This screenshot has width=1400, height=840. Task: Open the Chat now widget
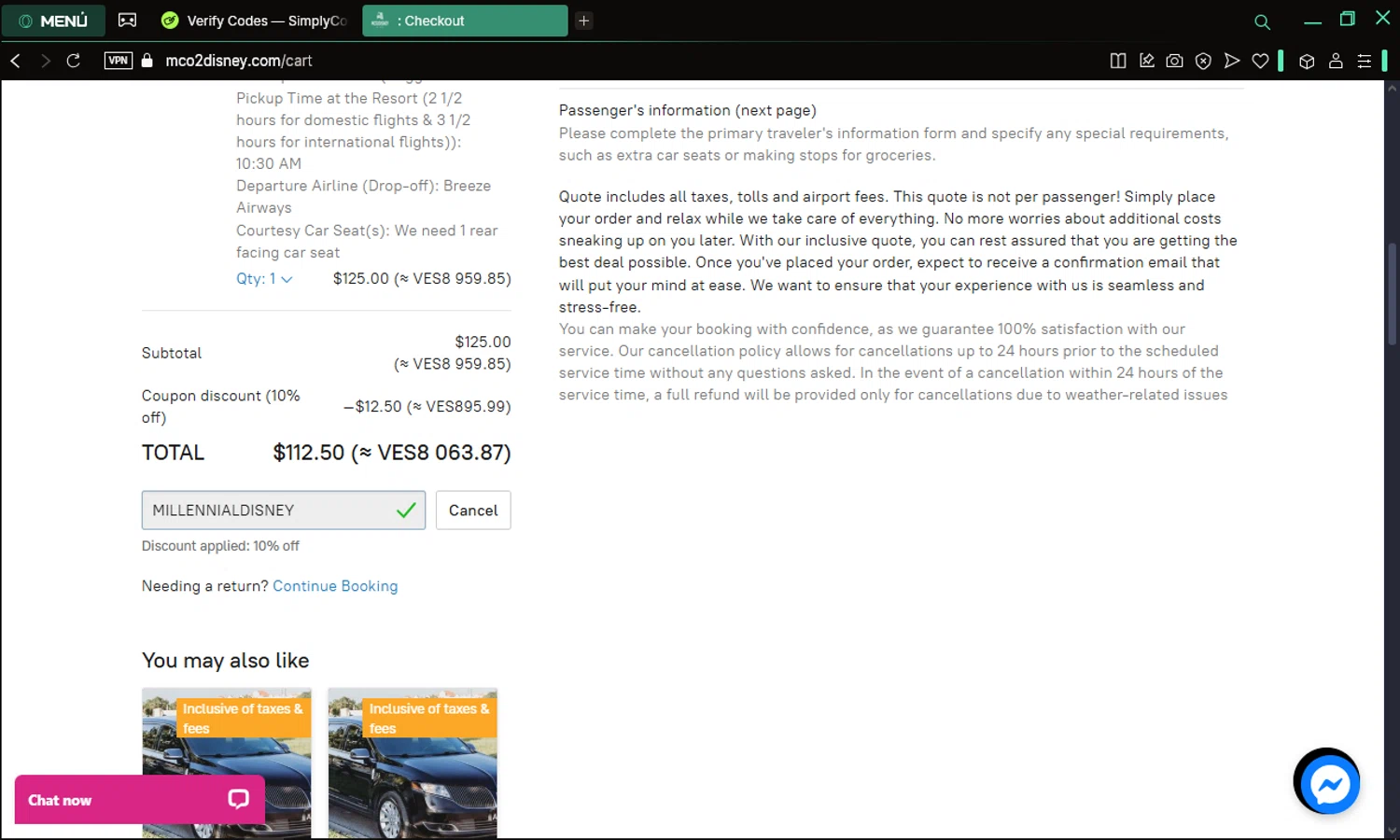click(140, 800)
